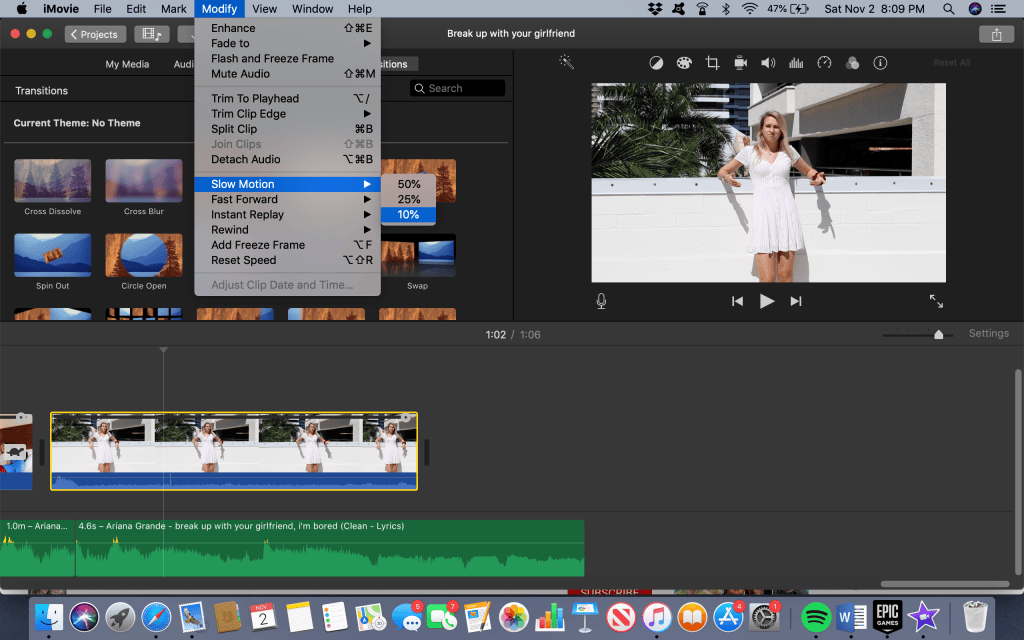Go back to Projects
This screenshot has height=640, width=1024.
[95, 34]
